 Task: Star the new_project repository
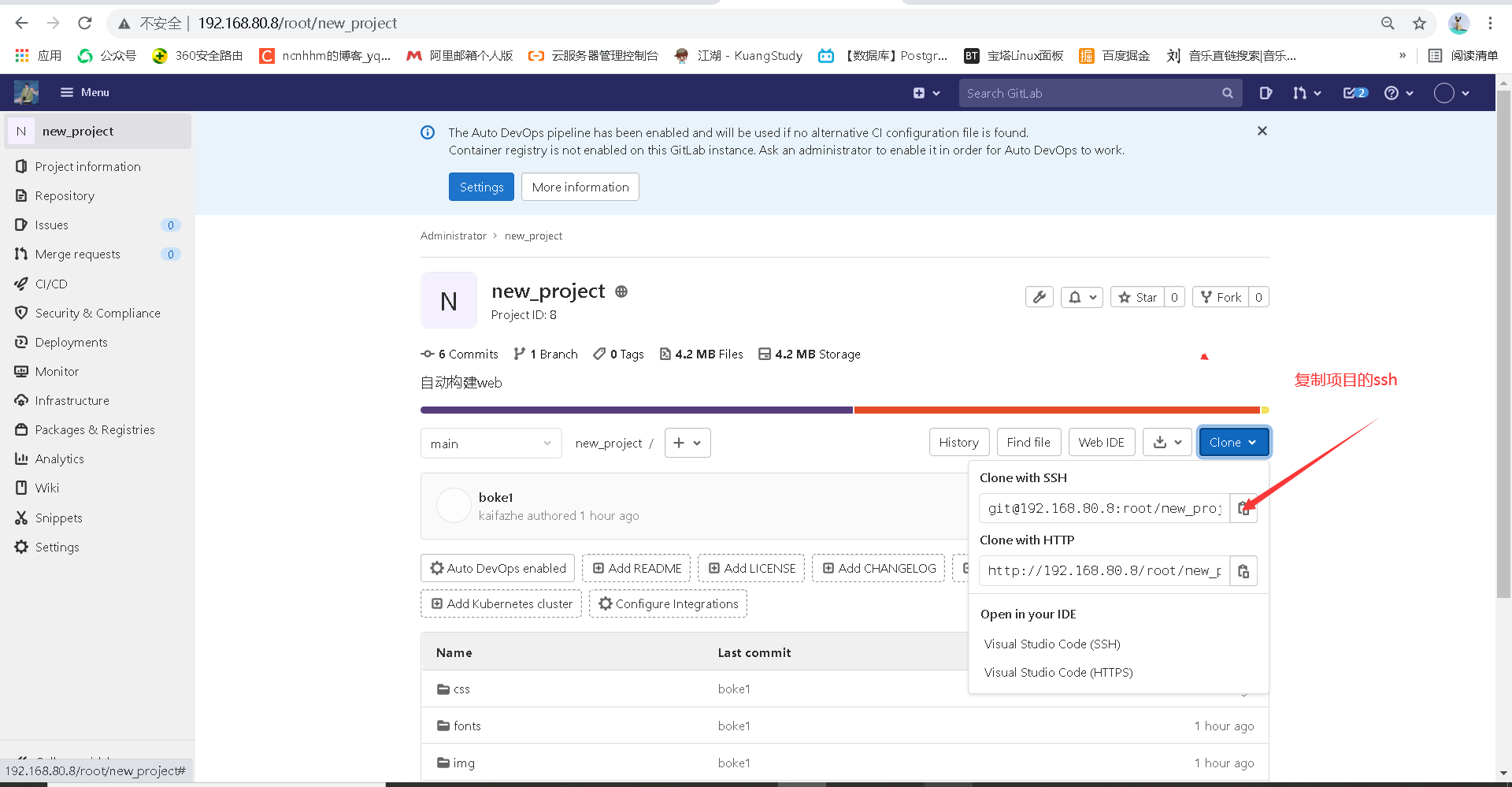(1137, 297)
